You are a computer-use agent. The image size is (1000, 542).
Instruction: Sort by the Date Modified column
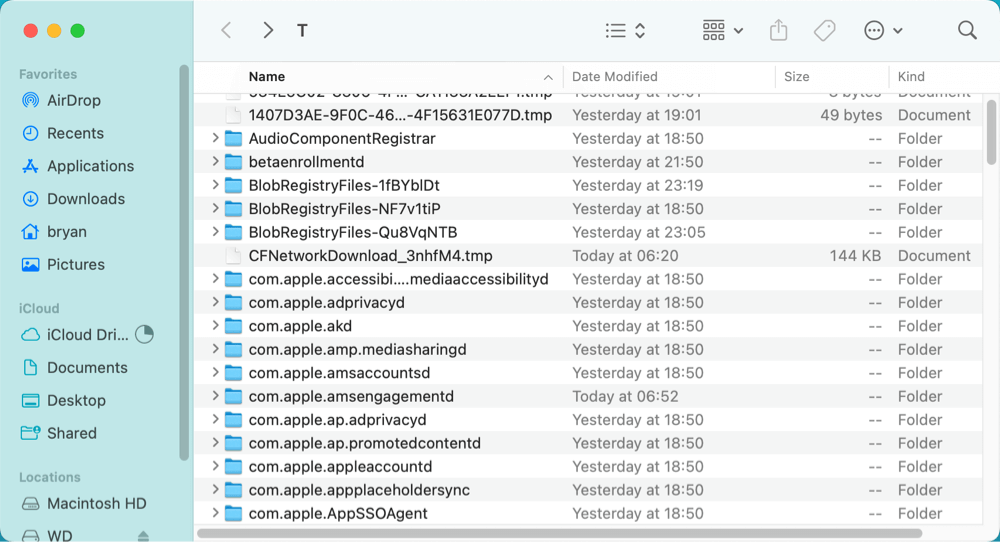click(615, 77)
